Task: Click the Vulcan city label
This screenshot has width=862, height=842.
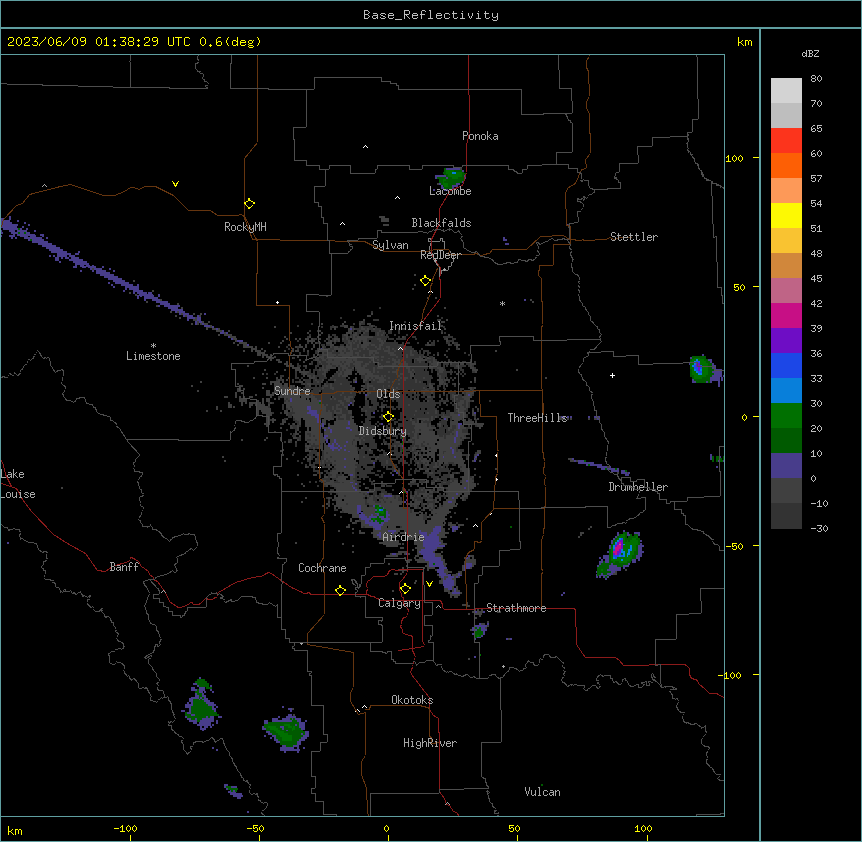Action: [x=543, y=792]
